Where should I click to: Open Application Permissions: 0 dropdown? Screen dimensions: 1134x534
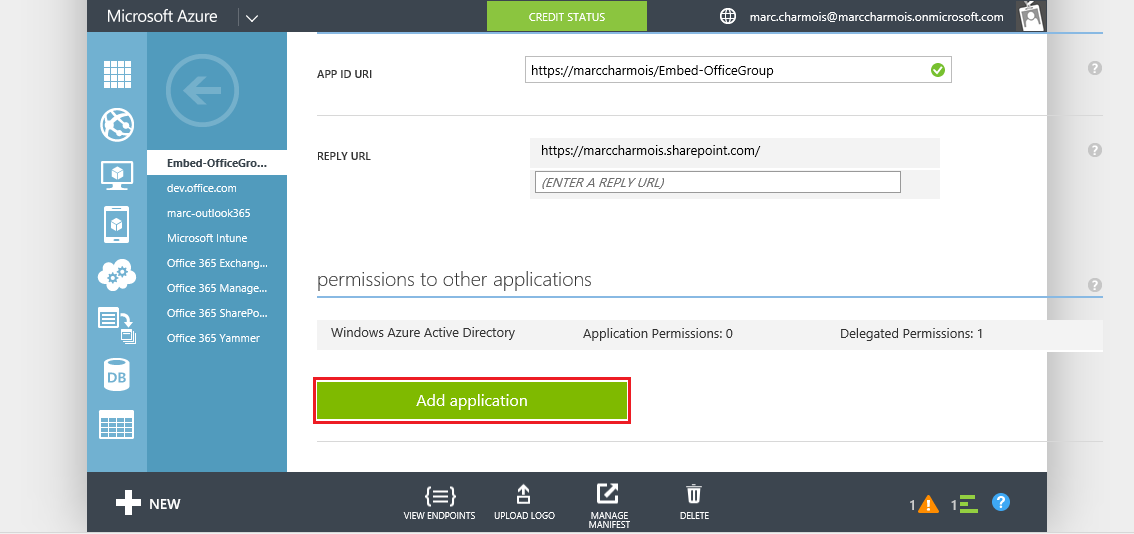(657, 334)
